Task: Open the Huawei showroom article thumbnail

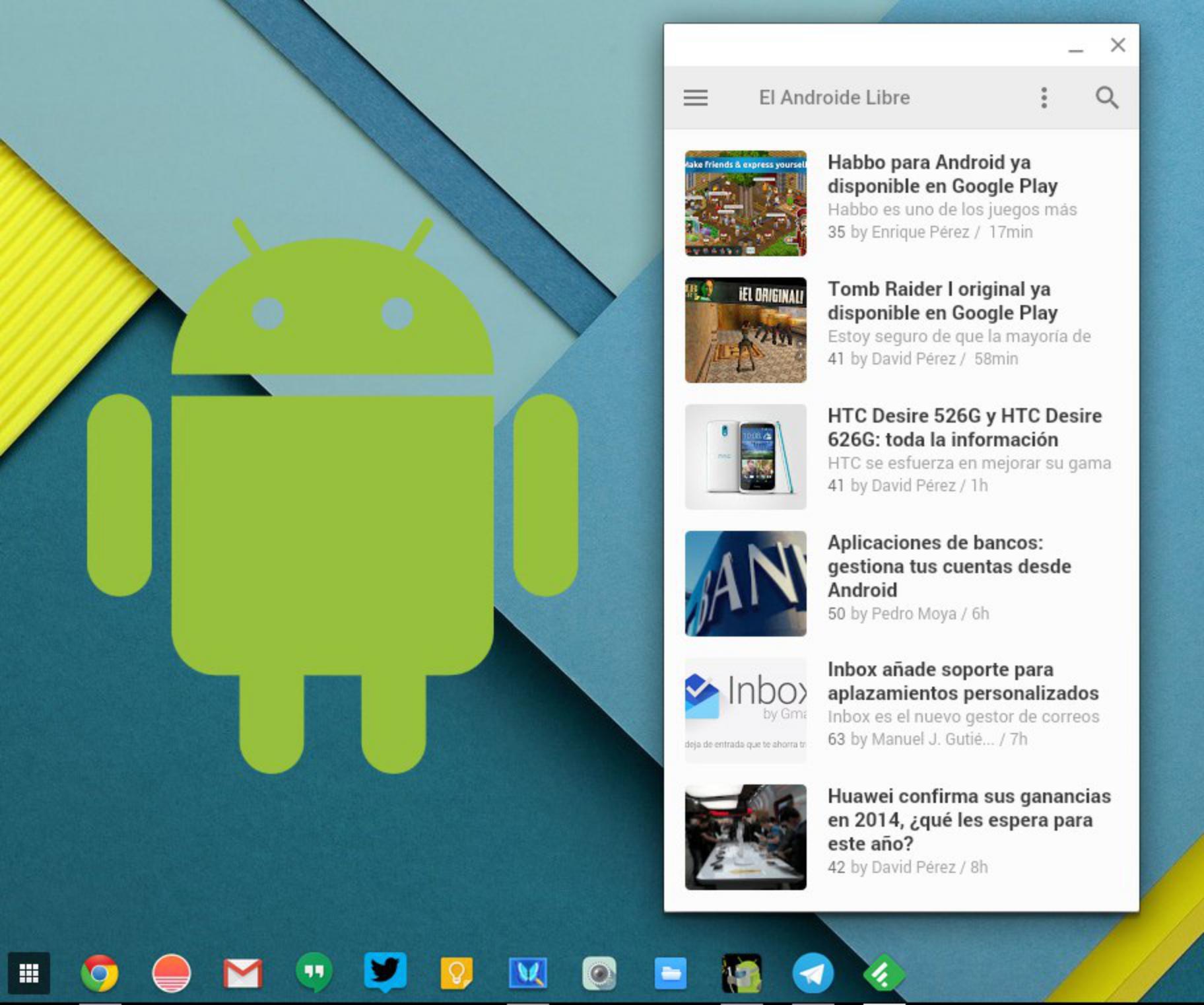Action: point(745,837)
